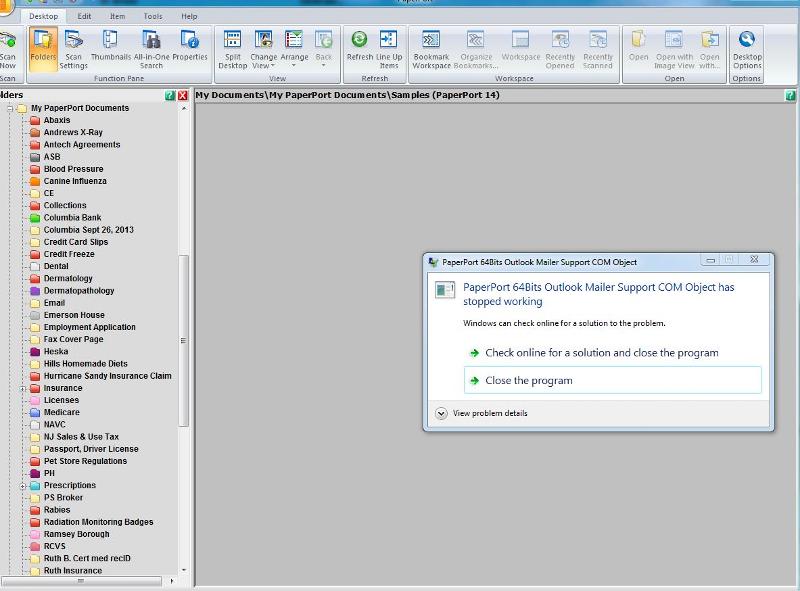Expand the Arrange dropdown
800x591 pixels.
[x=295, y=50]
